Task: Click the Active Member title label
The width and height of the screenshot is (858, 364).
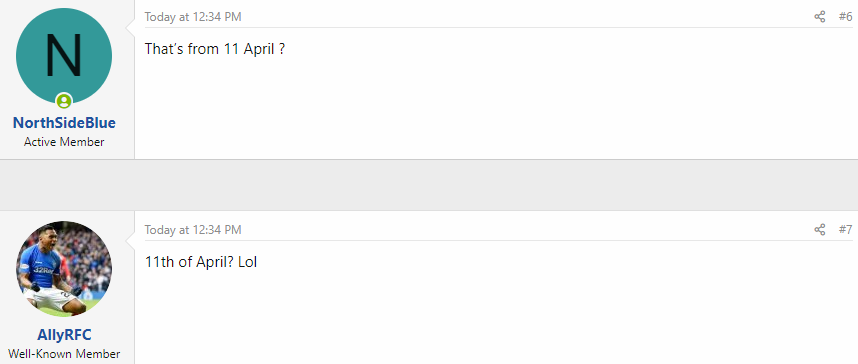Action: click(x=64, y=142)
